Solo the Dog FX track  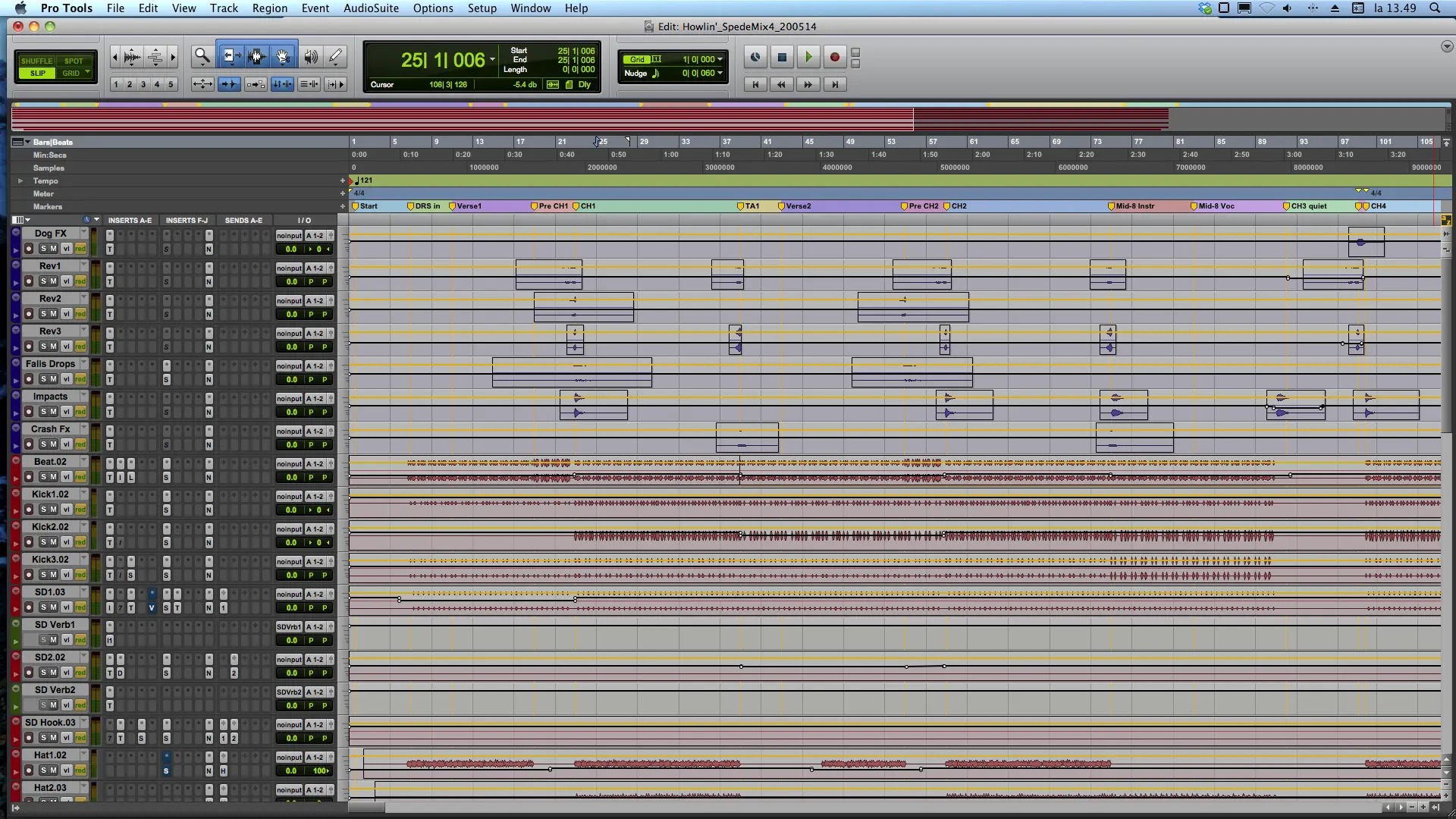pos(43,249)
